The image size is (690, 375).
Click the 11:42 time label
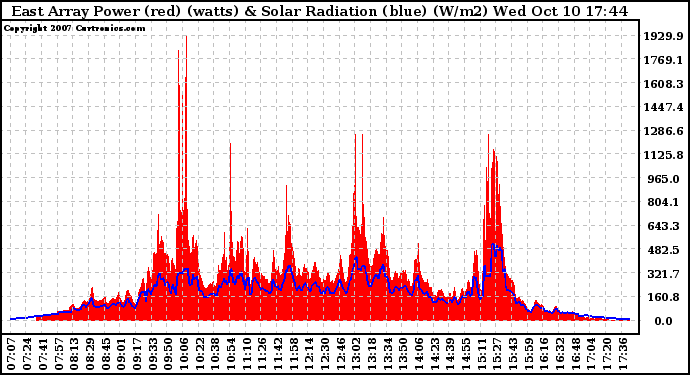278,354
